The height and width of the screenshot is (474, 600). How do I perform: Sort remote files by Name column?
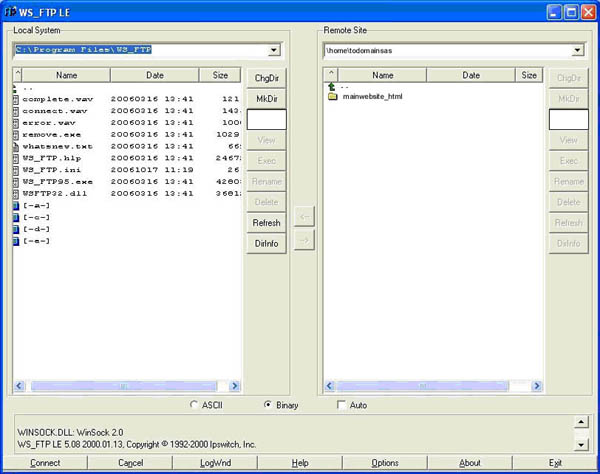(382, 75)
